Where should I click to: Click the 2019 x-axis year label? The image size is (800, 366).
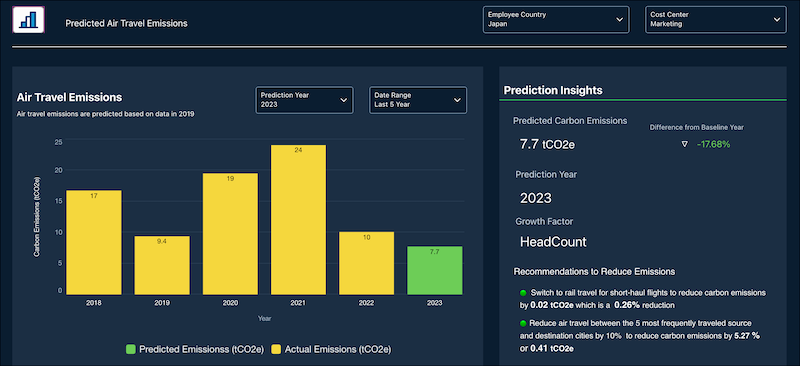(x=162, y=303)
